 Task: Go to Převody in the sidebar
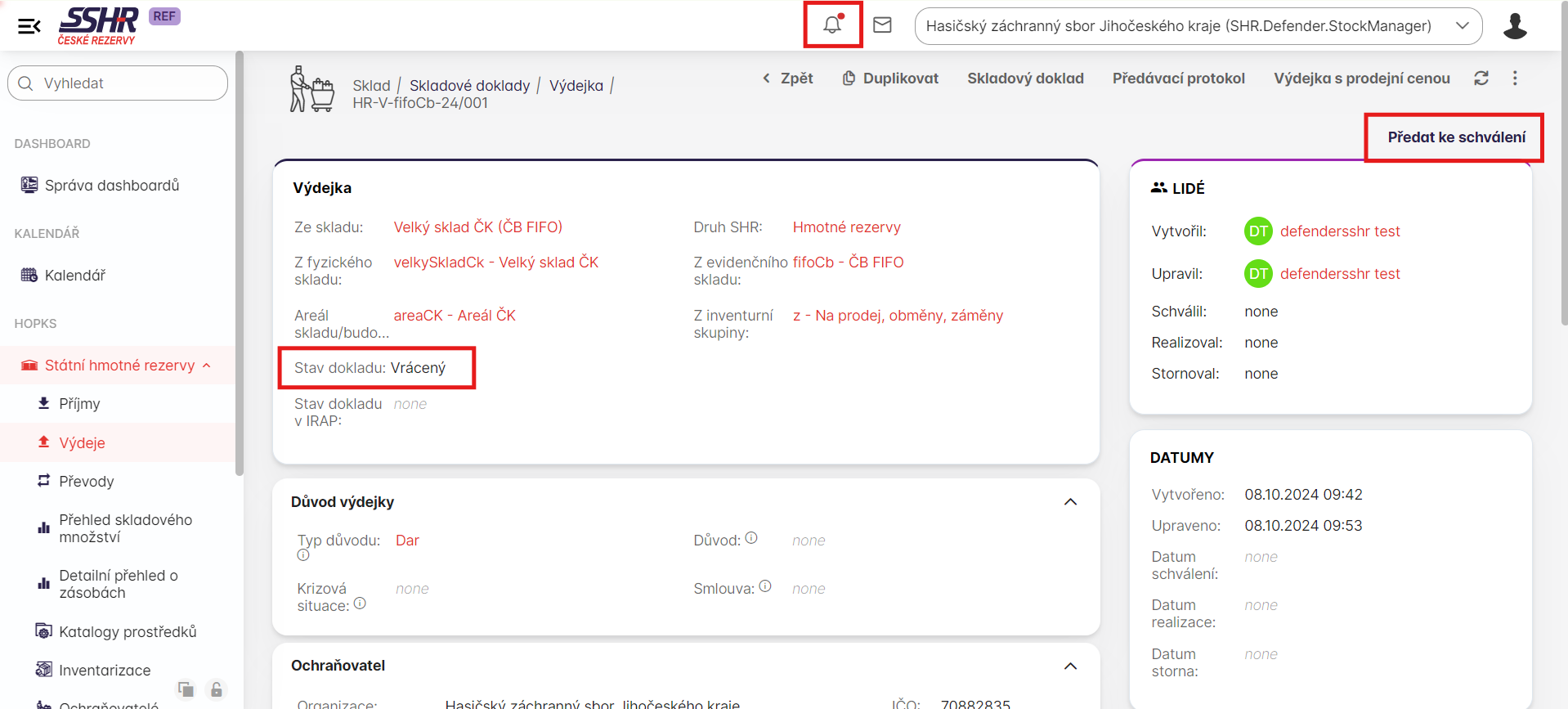(x=86, y=482)
